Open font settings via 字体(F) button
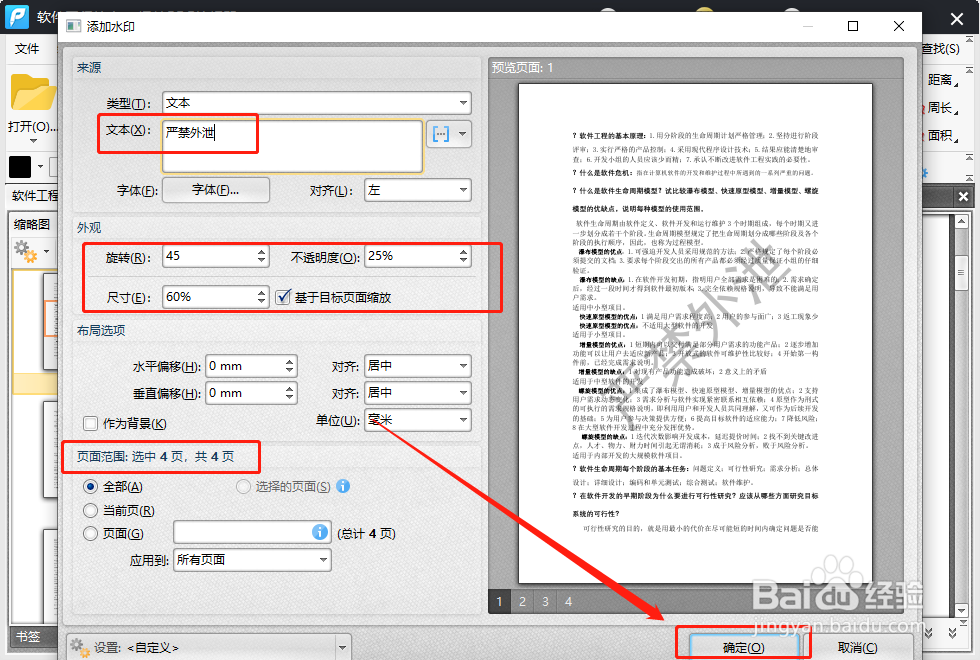980x660 pixels. [x=215, y=189]
